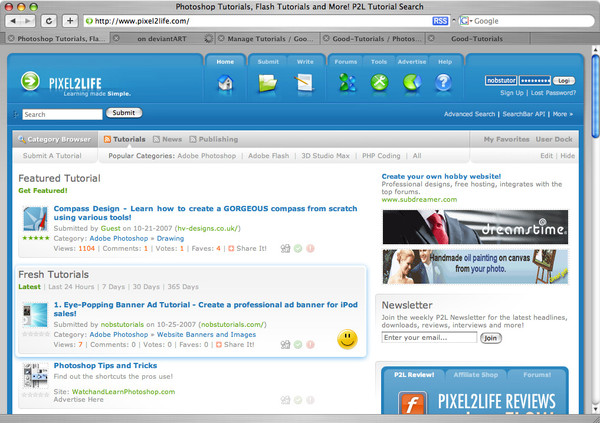This screenshot has height=423, width=600.
Task: Open the Tutorials tab in the content bar
Action: coord(125,139)
